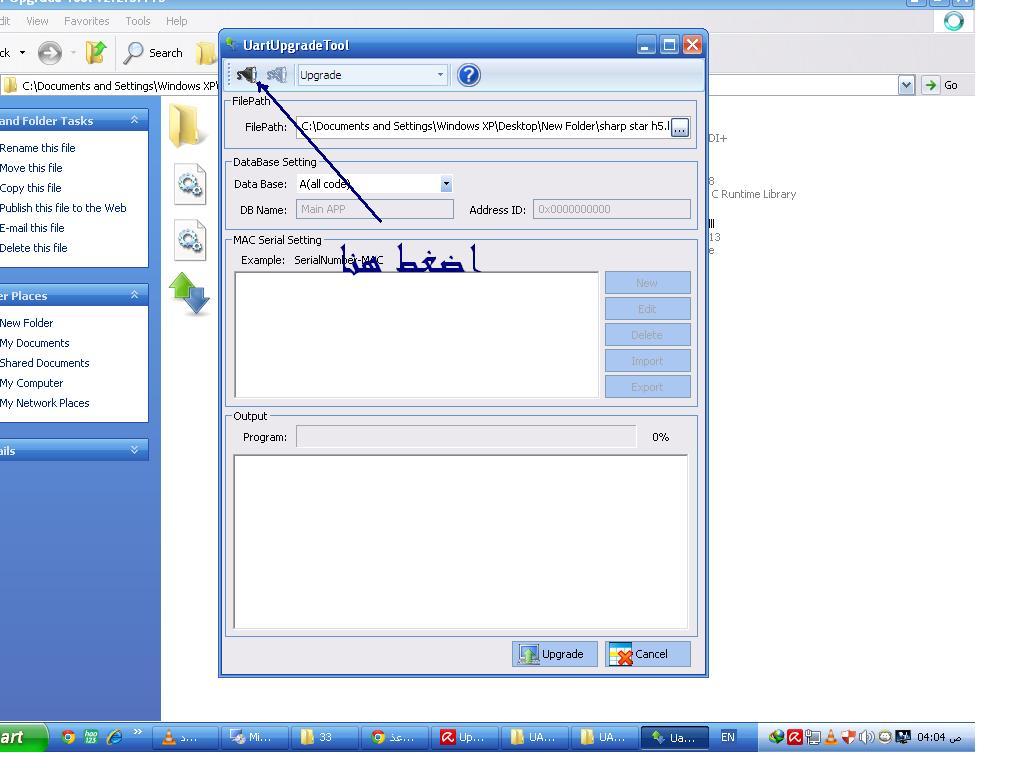Switch to the 33 folder taskbar button
This screenshot has height=768, width=1024.
click(325, 738)
